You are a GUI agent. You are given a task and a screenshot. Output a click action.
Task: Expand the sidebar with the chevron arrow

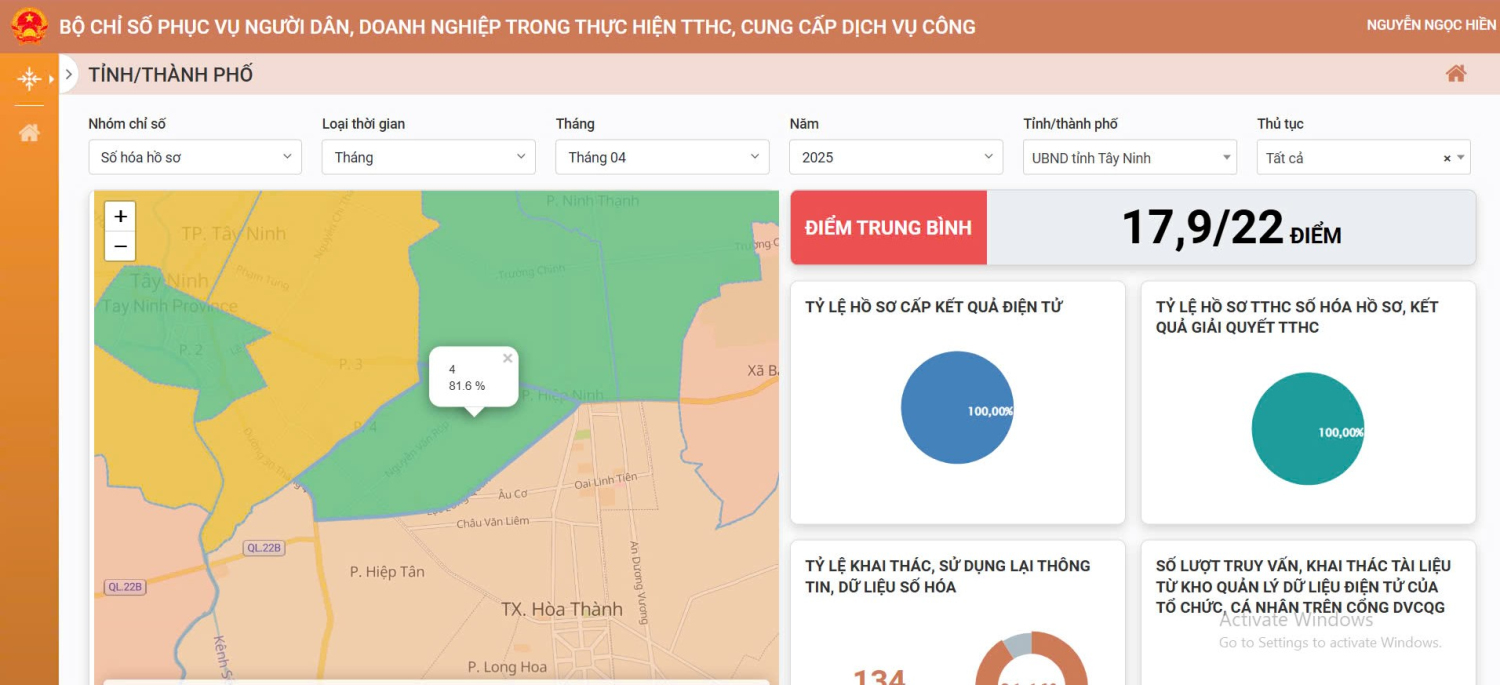(x=68, y=74)
